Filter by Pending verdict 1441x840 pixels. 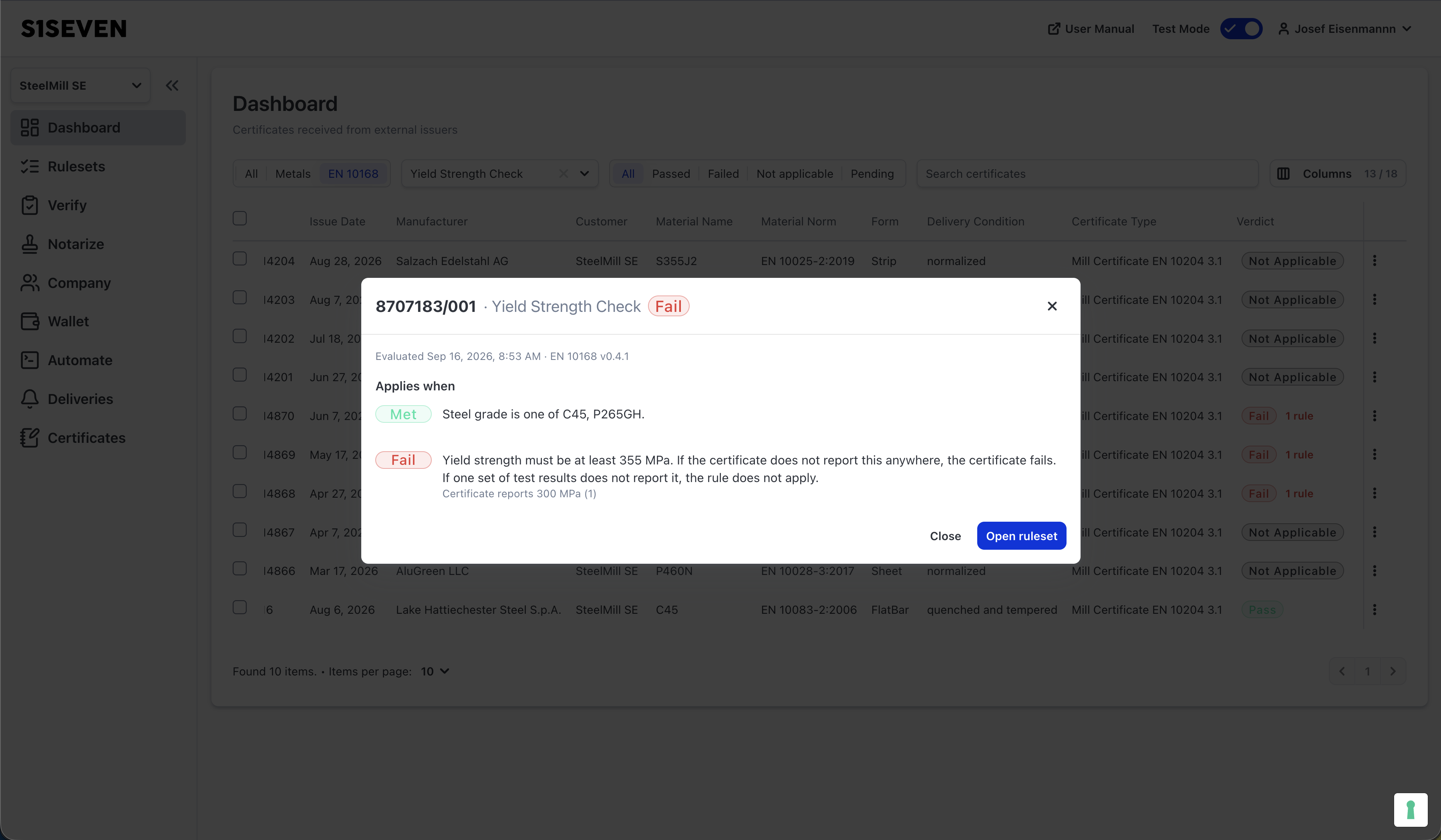point(872,174)
